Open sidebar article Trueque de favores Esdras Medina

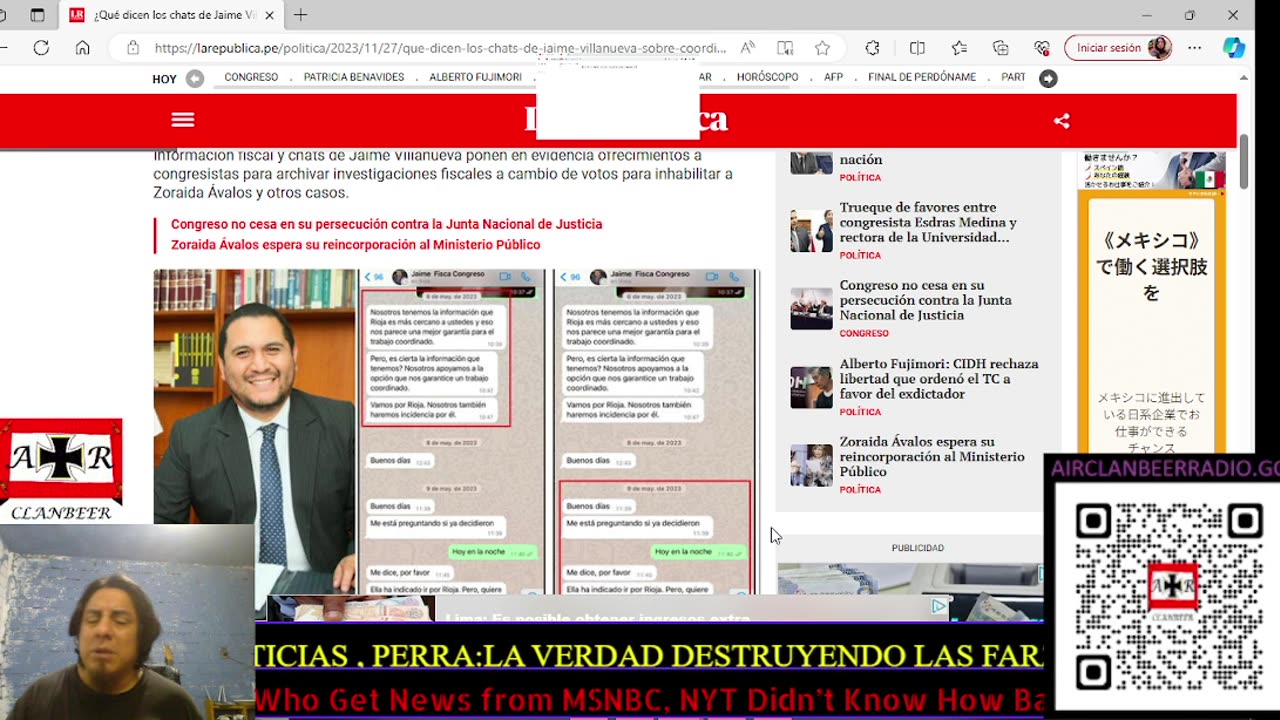click(x=928, y=222)
